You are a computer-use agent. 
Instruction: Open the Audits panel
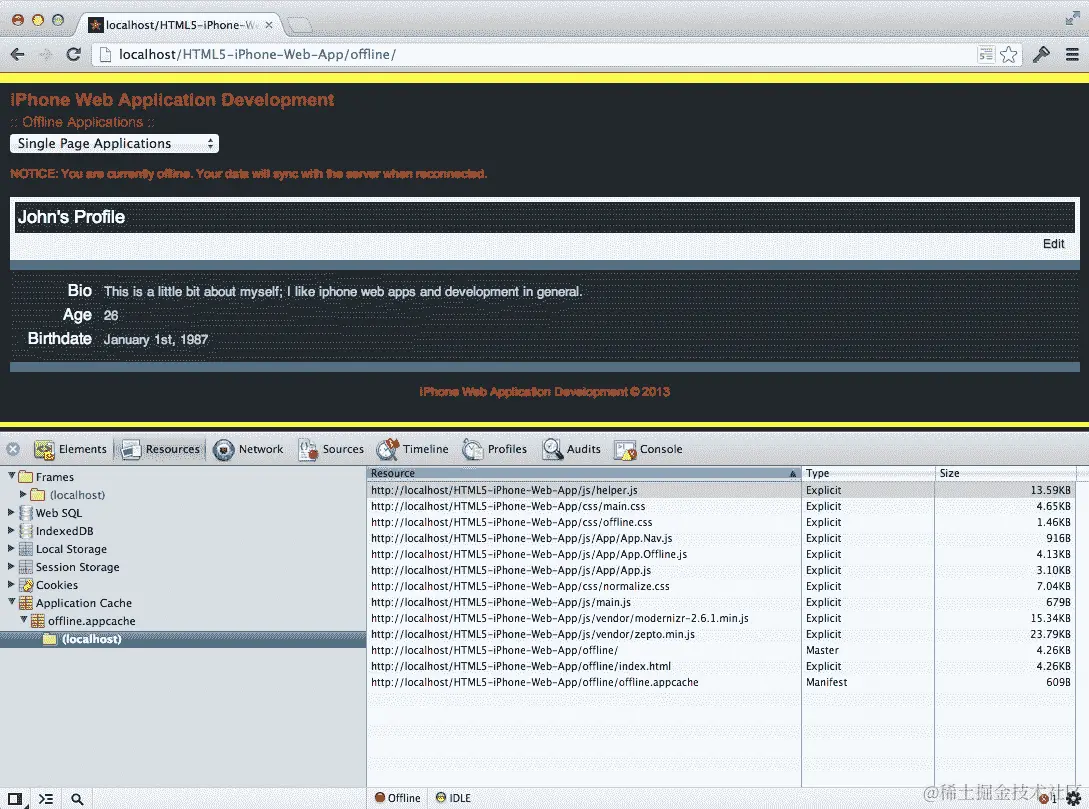572,449
